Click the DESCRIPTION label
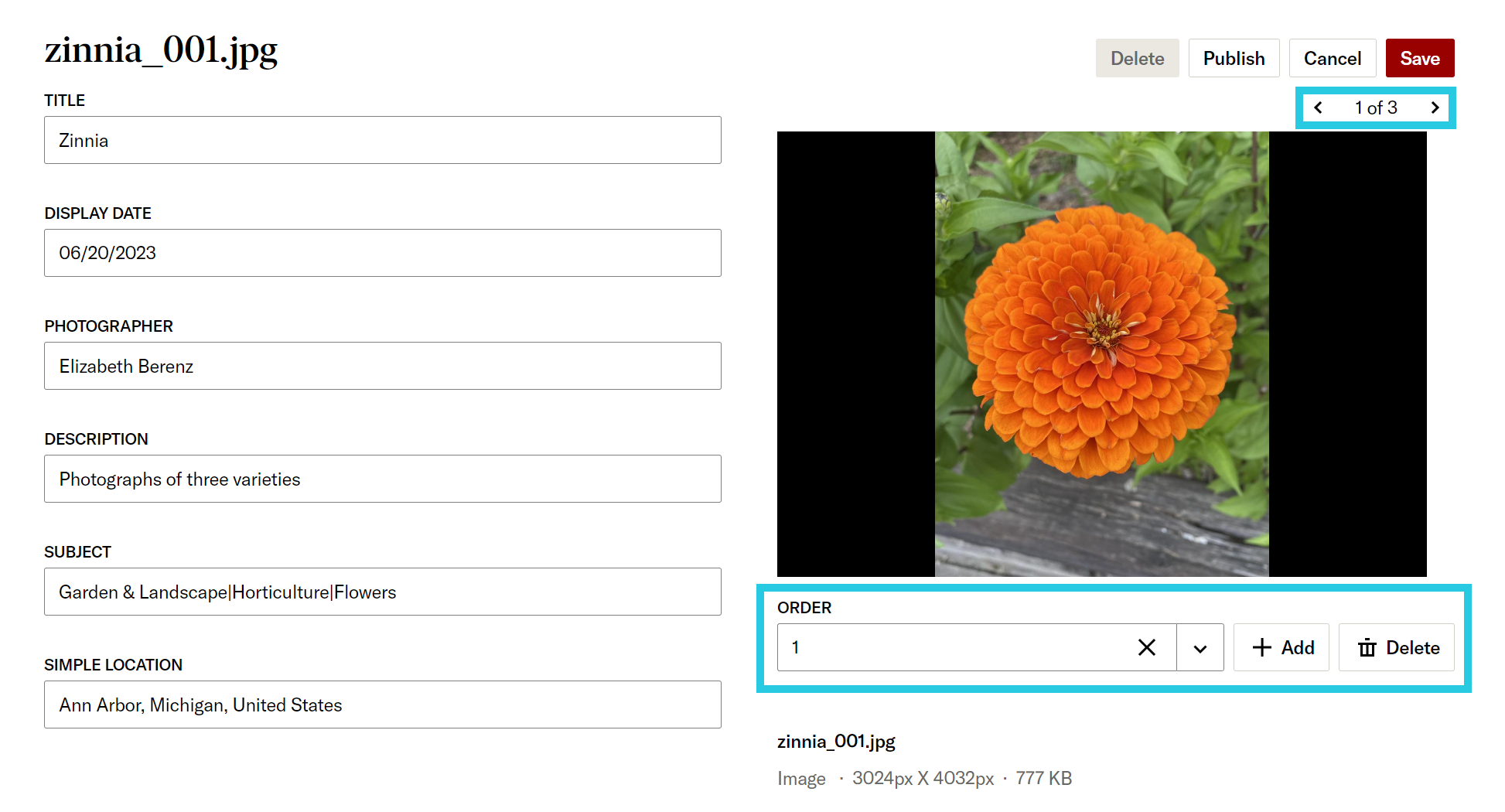Image resolution: width=1505 pixels, height=812 pixels. 96,439
